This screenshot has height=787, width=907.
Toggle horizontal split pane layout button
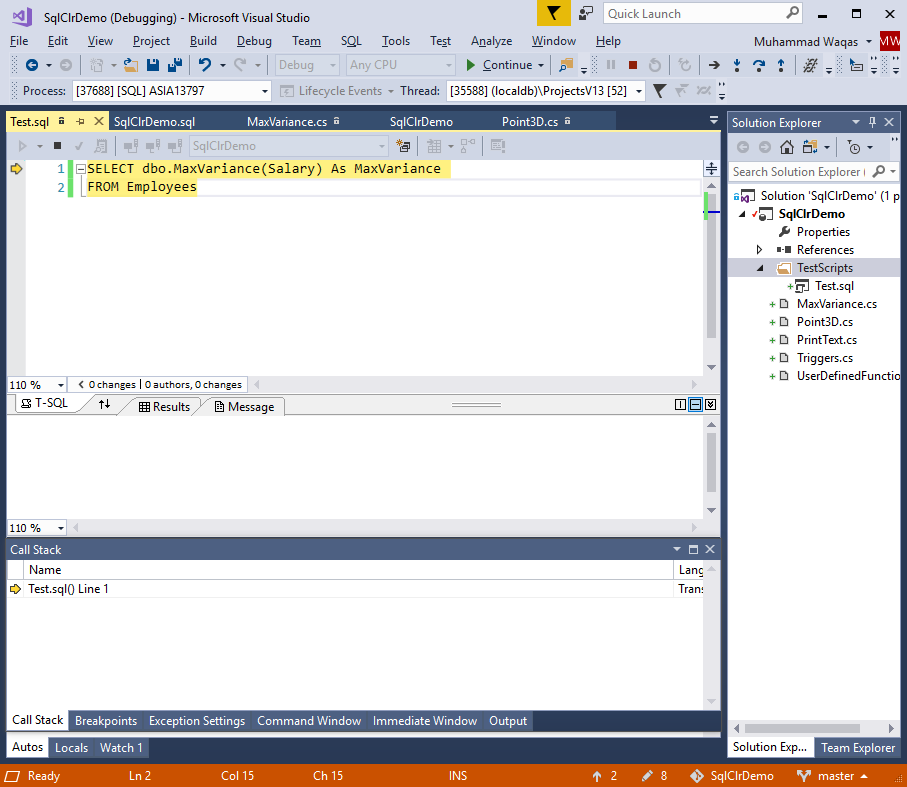(695, 404)
